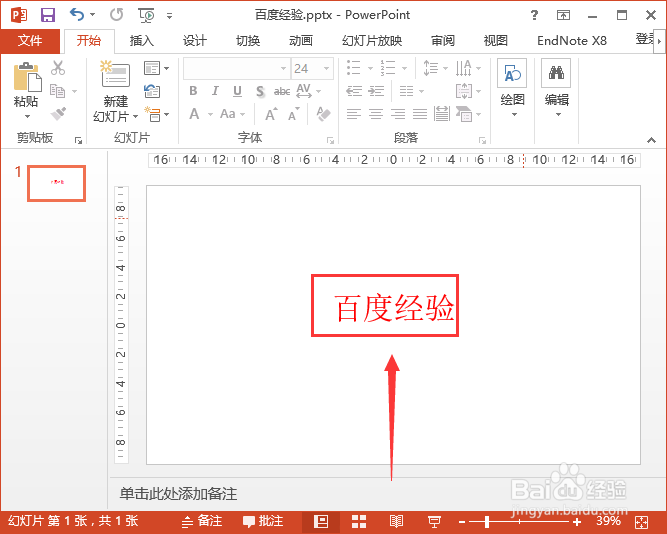Click the 粘贴 (Paste) clipboard icon
667x534 pixels.
[x=27, y=77]
